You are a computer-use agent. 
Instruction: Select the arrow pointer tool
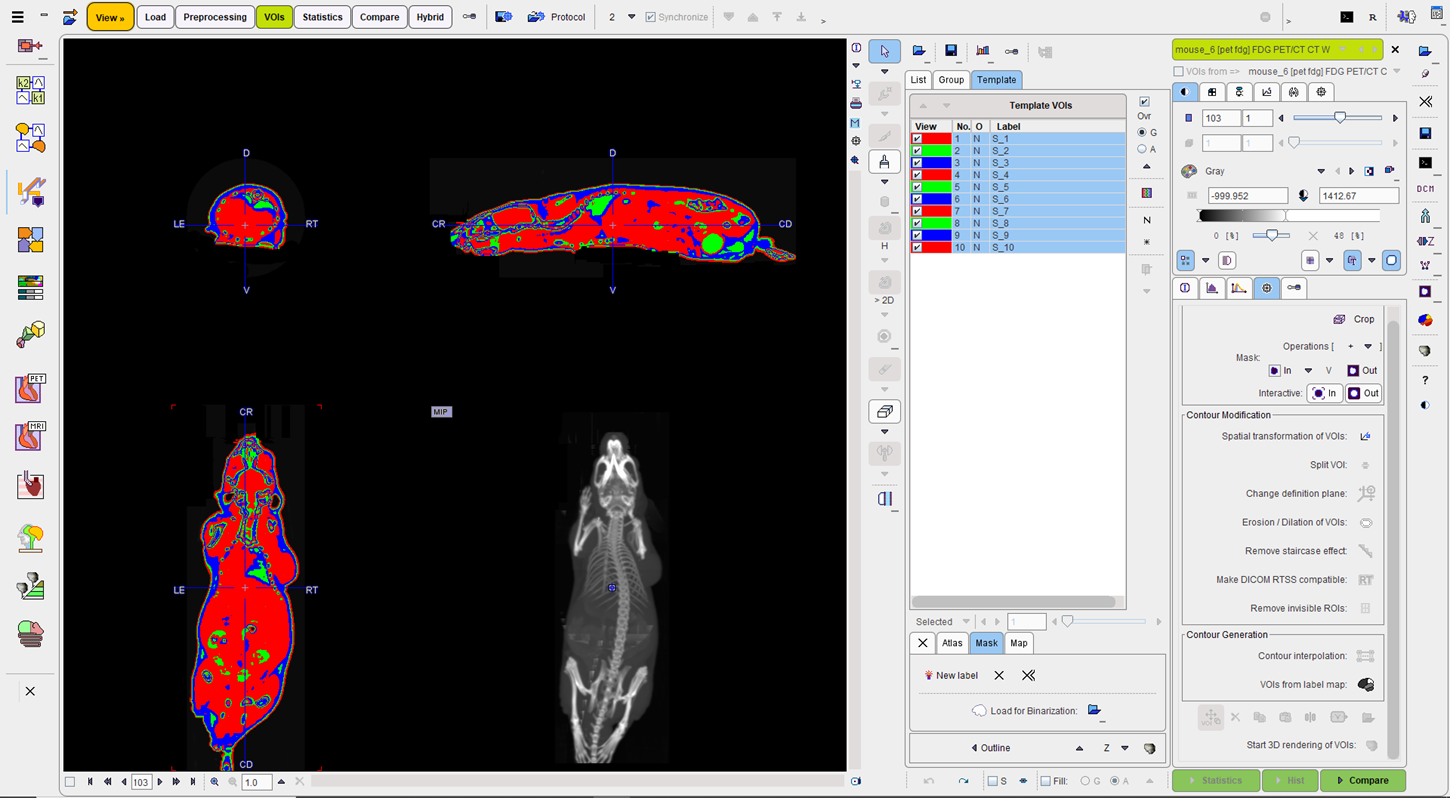[x=884, y=51]
